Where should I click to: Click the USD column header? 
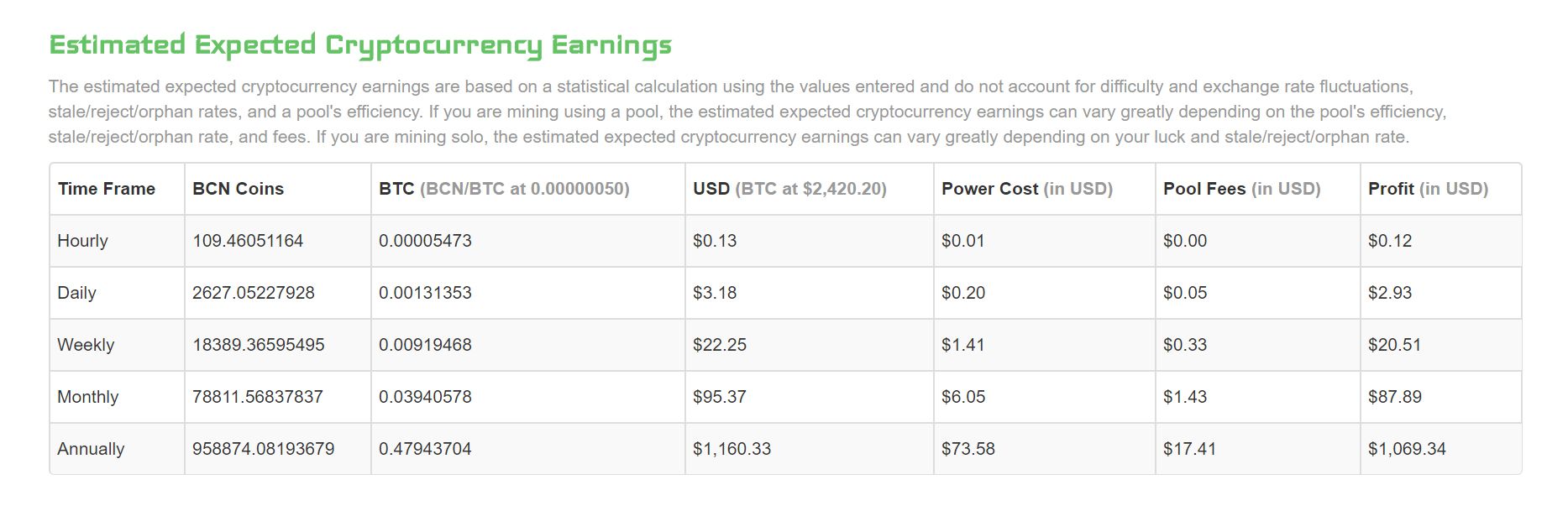click(x=789, y=189)
